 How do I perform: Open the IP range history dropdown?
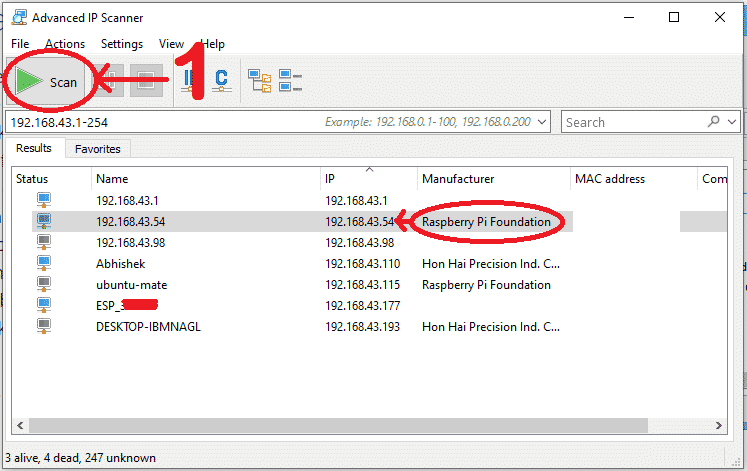click(542, 121)
